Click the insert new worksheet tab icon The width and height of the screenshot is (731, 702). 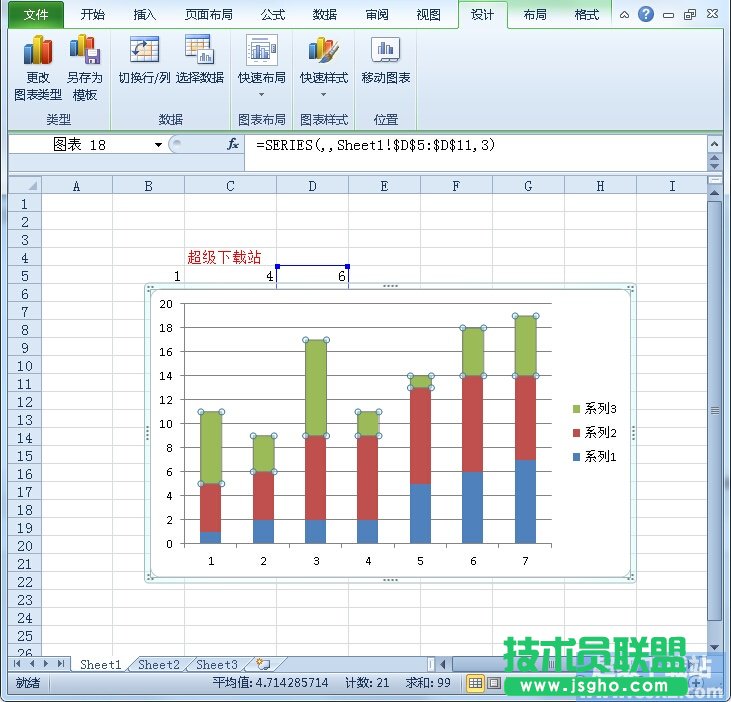pos(263,664)
